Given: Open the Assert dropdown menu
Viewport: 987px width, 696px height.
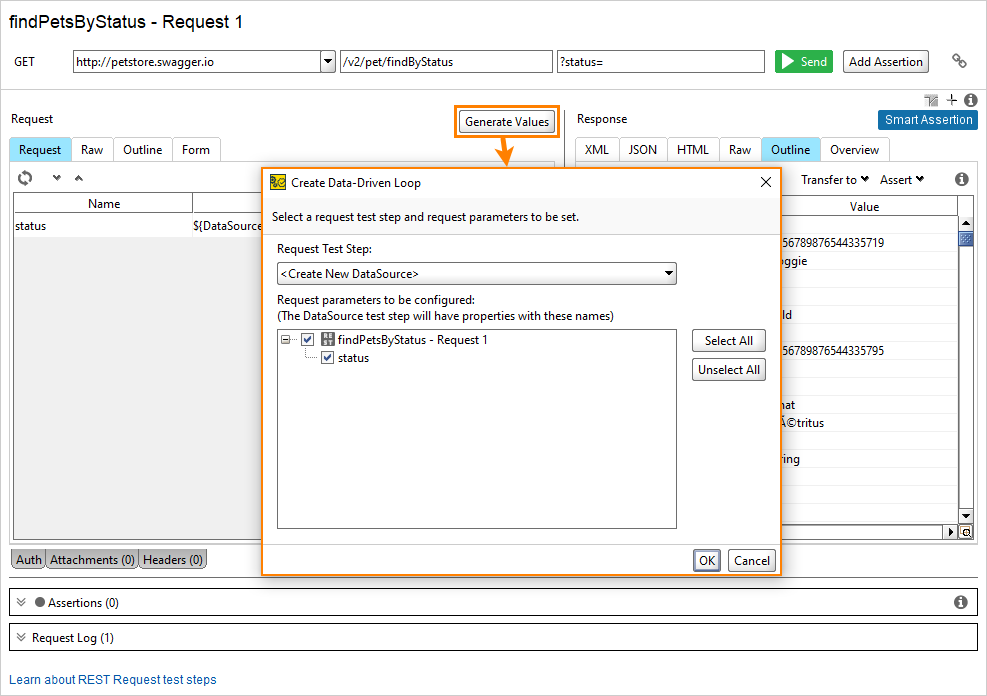Looking at the screenshot, I should pos(899,179).
